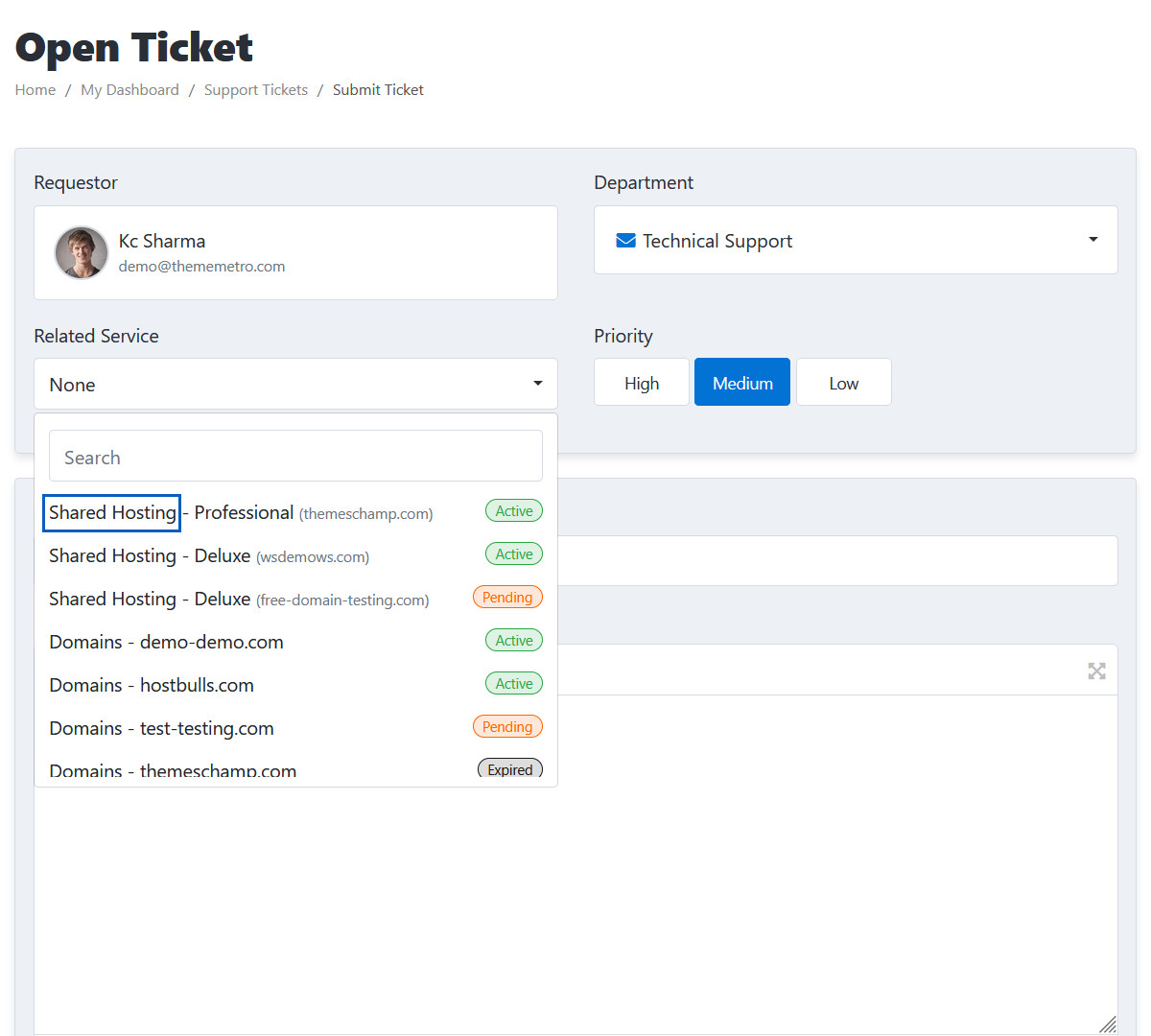This screenshot has width=1151, height=1036.
Task: Click the Department dropdown caret arrow
Action: (1092, 240)
